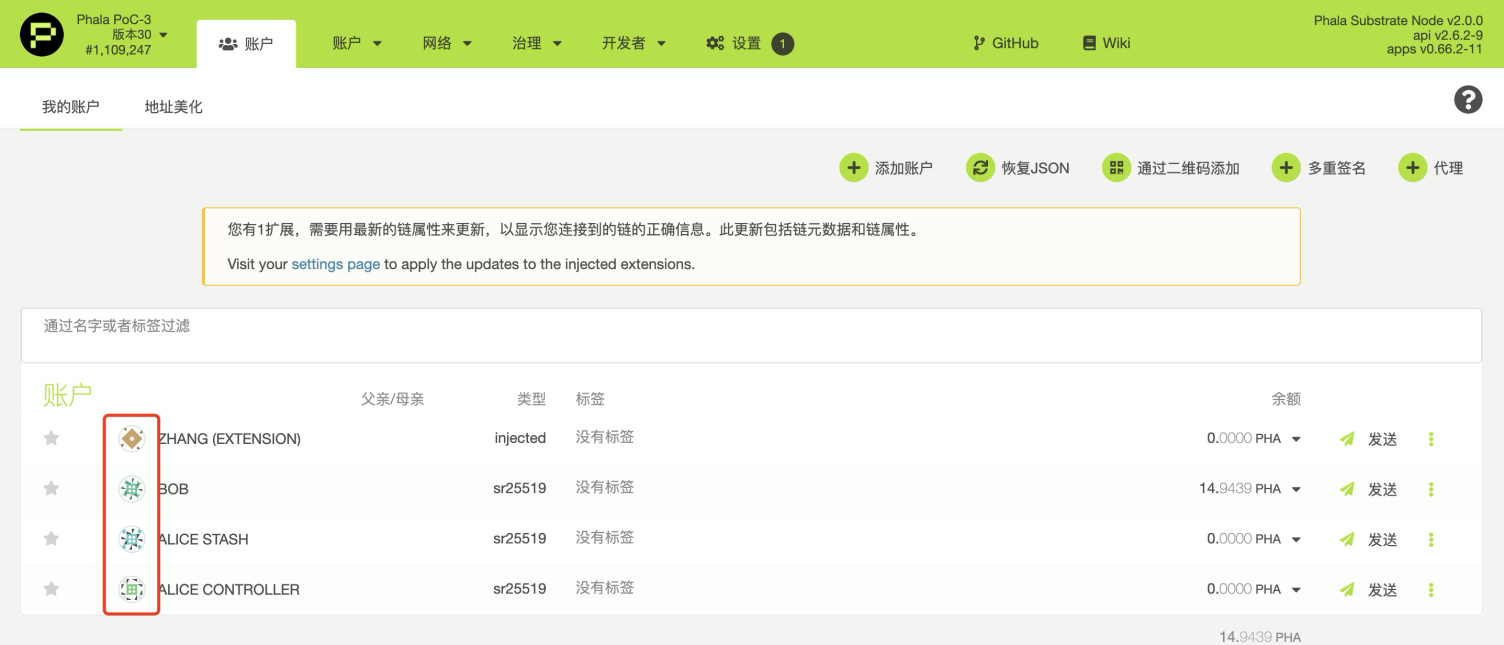The image size is (1504, 645).
Task: Click the GitHub icon link
Action: point(977,43)
